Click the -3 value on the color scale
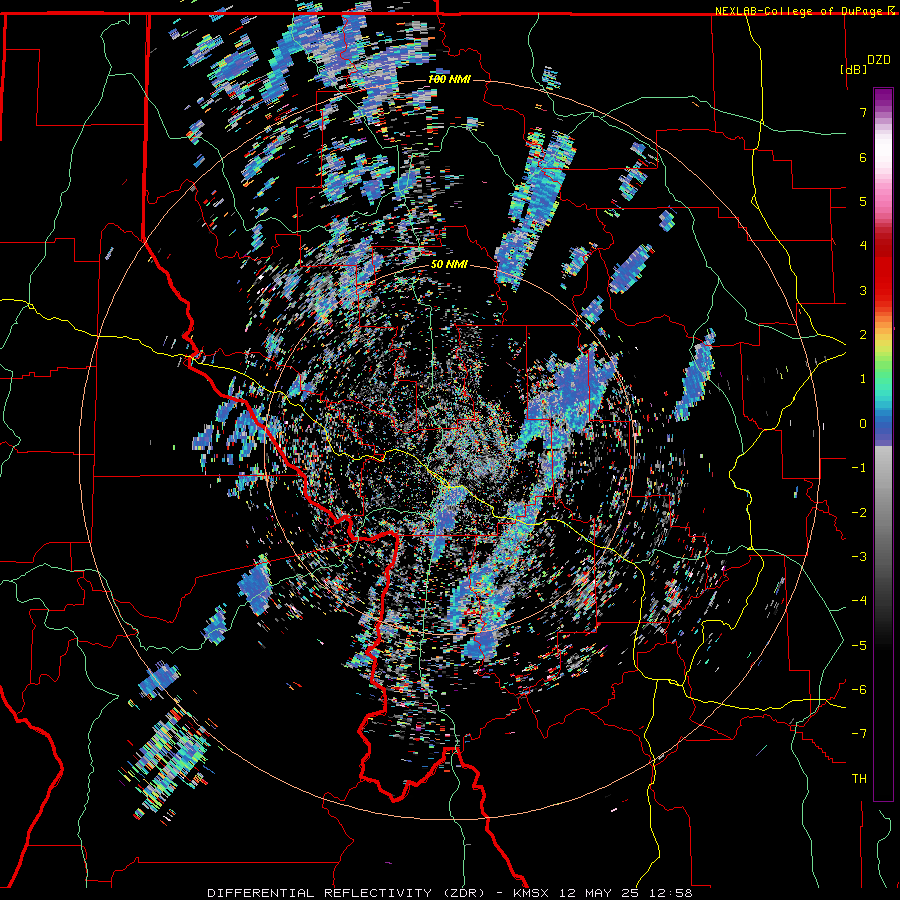 pos(859,557)
